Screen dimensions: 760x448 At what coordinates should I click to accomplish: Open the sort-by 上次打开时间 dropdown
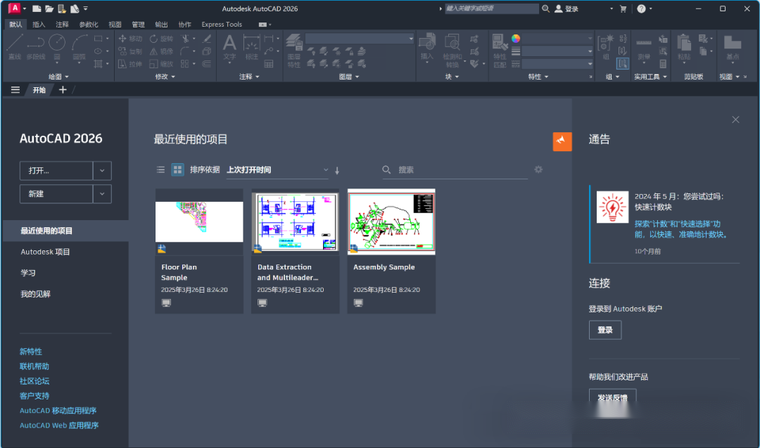277,170
